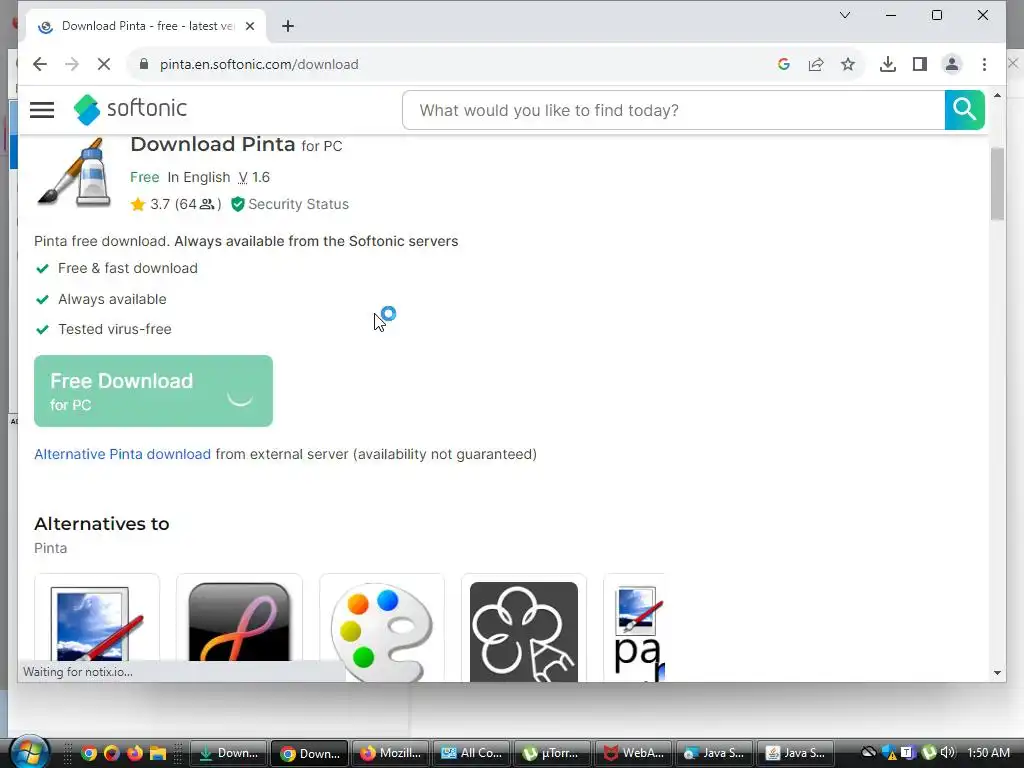Expand the tab search chevron

point(844,15)
